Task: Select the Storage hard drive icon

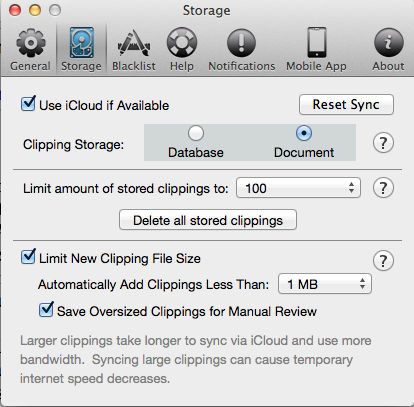Action: 81,43
